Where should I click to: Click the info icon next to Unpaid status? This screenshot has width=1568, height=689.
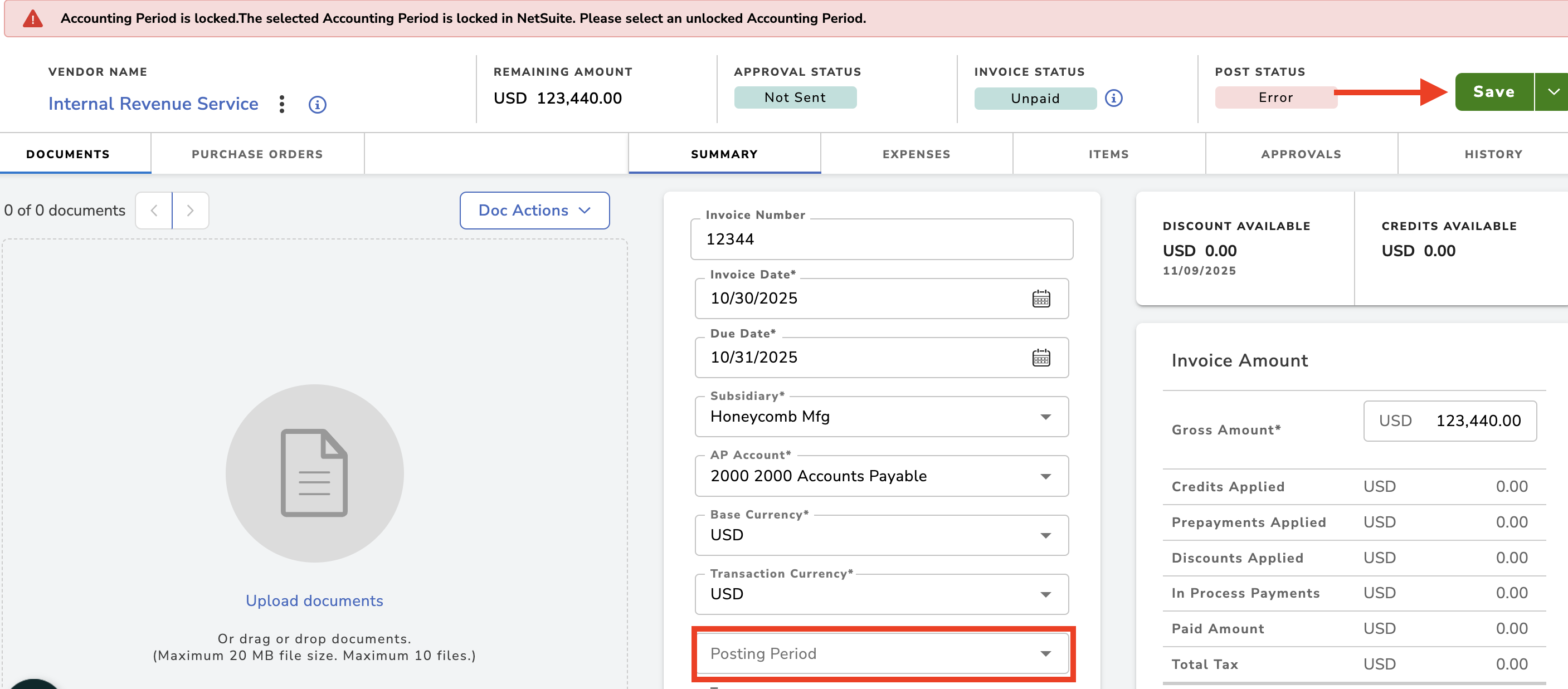1113,98
